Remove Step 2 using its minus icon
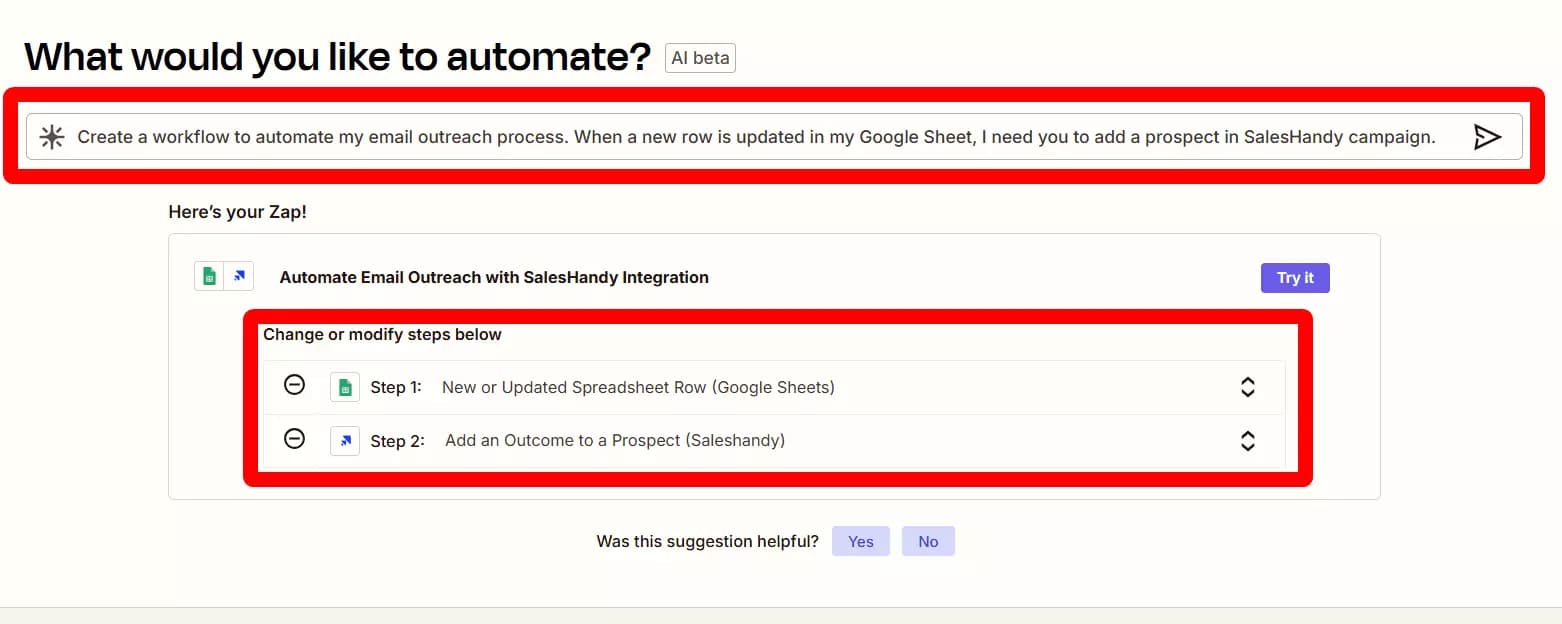1562x624 pixels. click(294, 439)
